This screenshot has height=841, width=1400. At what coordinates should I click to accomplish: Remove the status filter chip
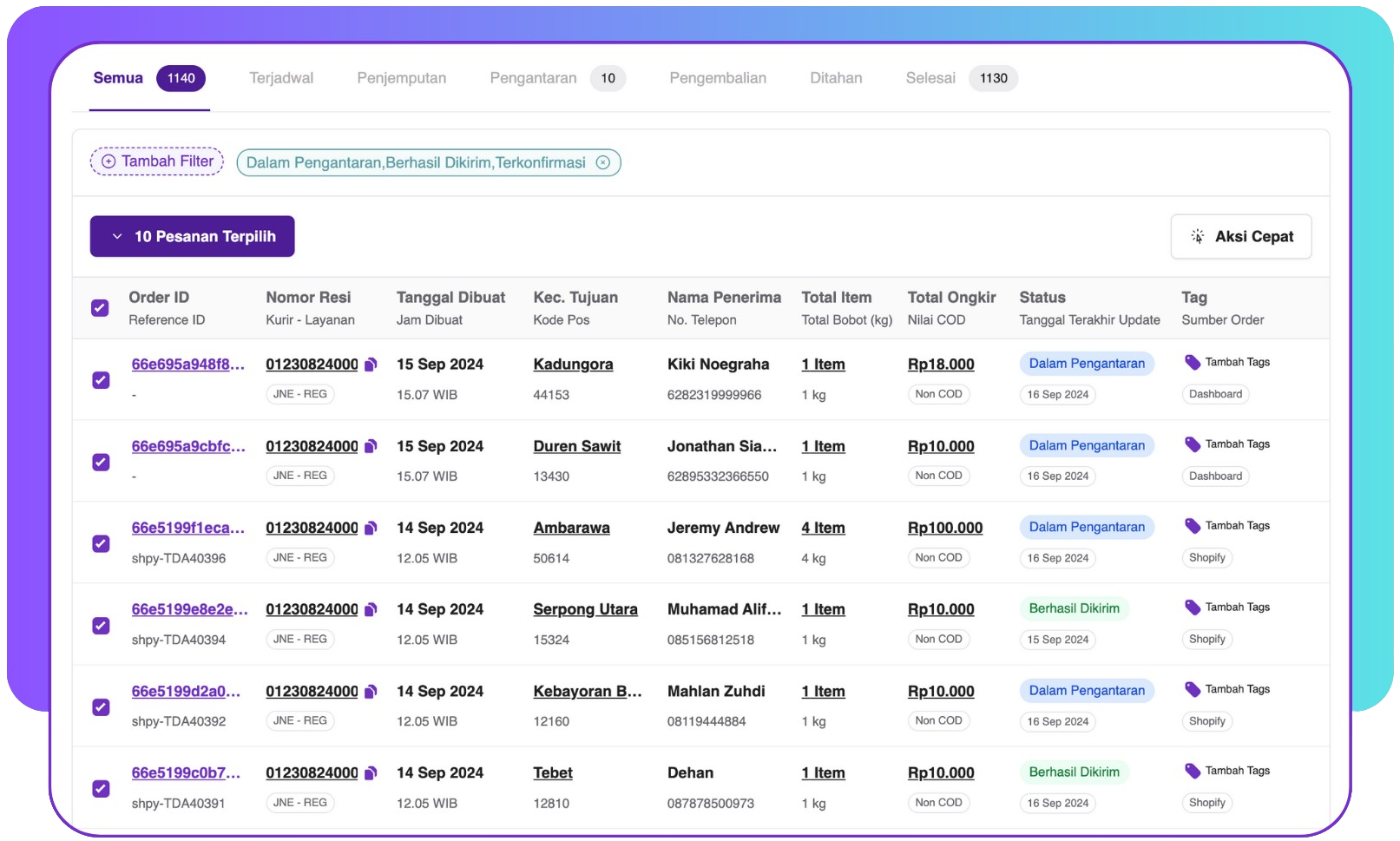(x=603, y=162)
